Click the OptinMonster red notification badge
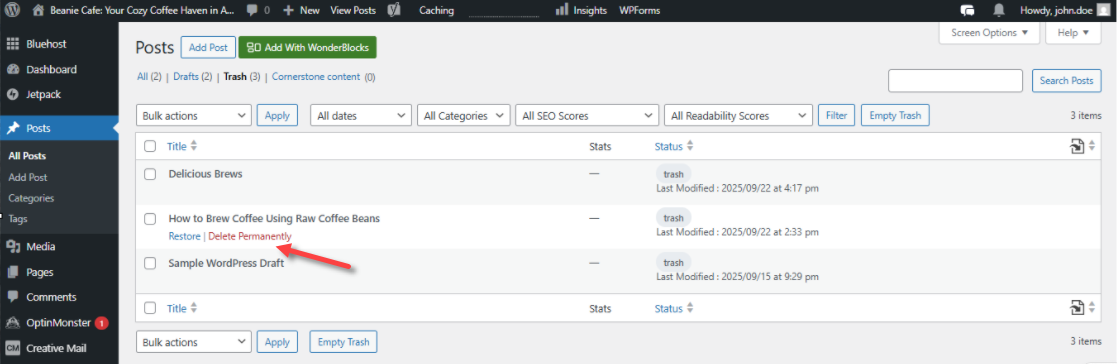 pos(101,323)
